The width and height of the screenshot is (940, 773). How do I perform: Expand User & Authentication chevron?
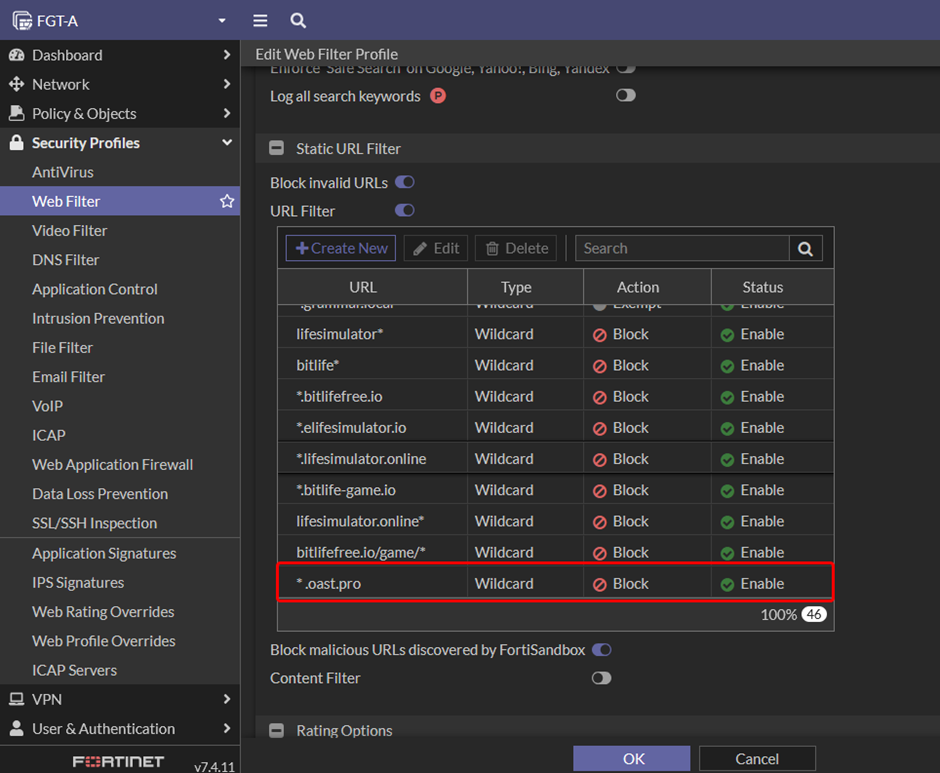click(227, 728)
